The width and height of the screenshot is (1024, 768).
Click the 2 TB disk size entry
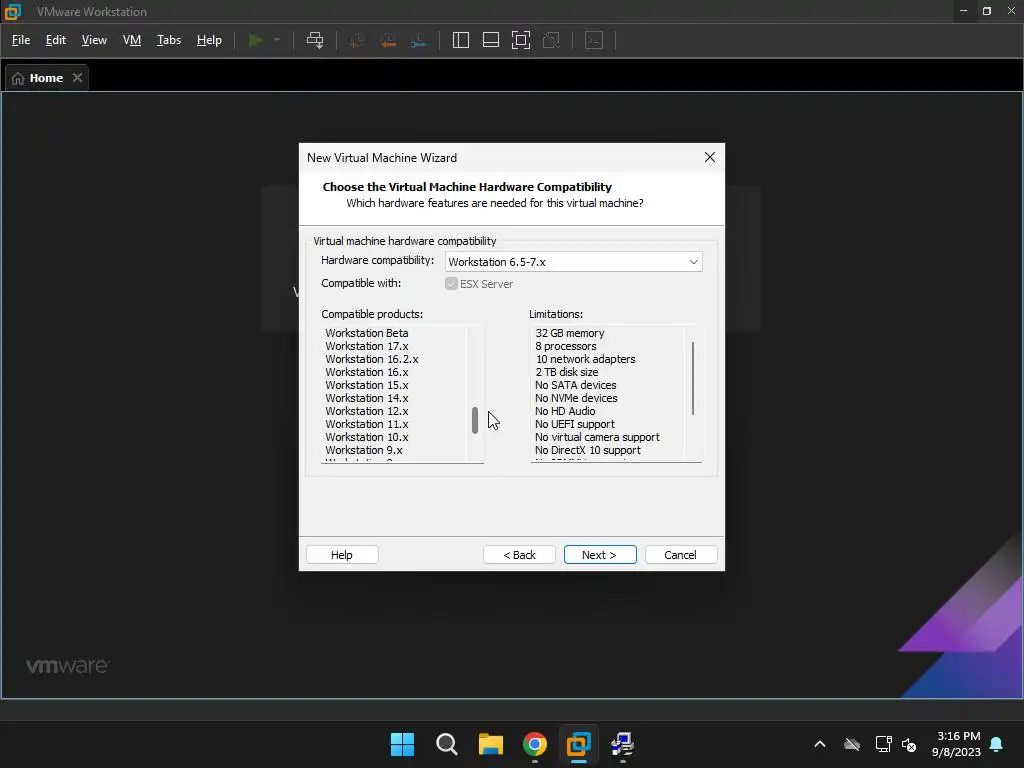pyautogui.click(x=566, y=372)
